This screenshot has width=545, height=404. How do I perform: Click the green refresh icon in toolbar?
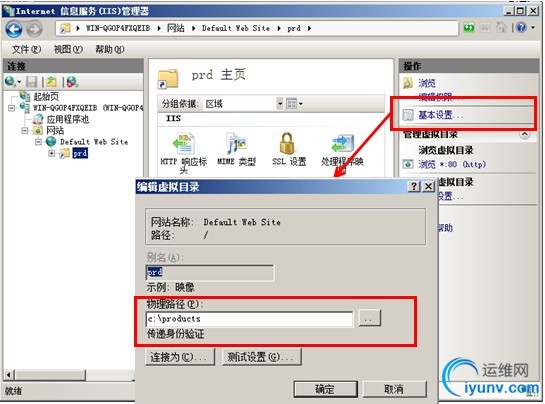pyautogui.click(x=469, y=28)
